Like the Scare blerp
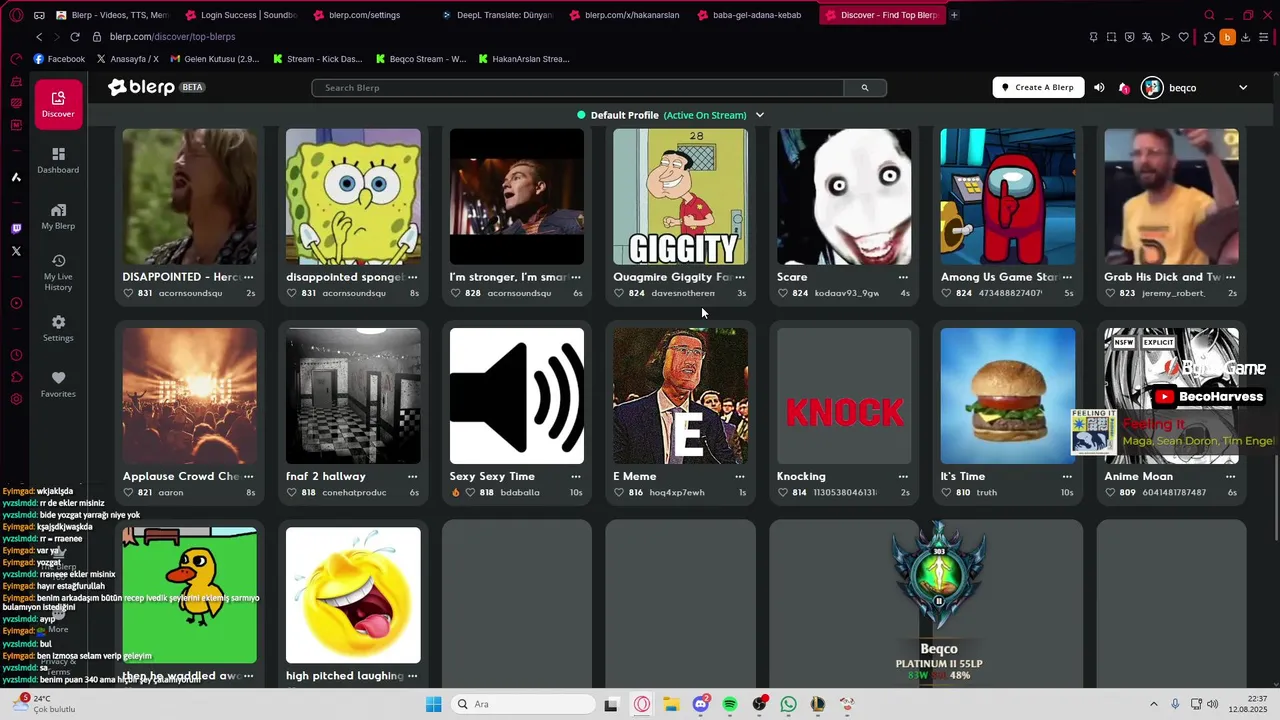 [x=784, y=293]
